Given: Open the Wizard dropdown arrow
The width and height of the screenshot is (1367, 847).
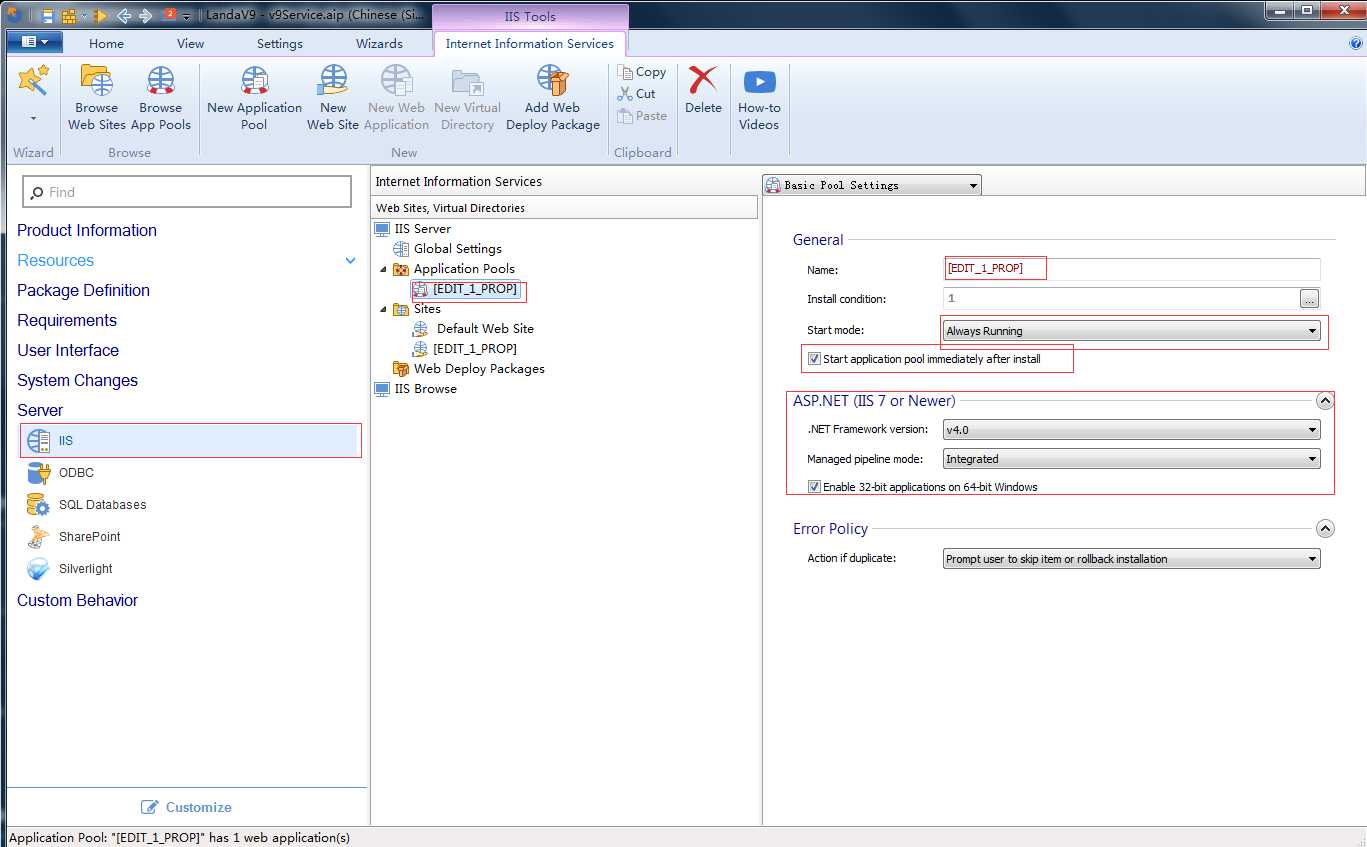Looking at the screenshot, I should click(33, 119).
